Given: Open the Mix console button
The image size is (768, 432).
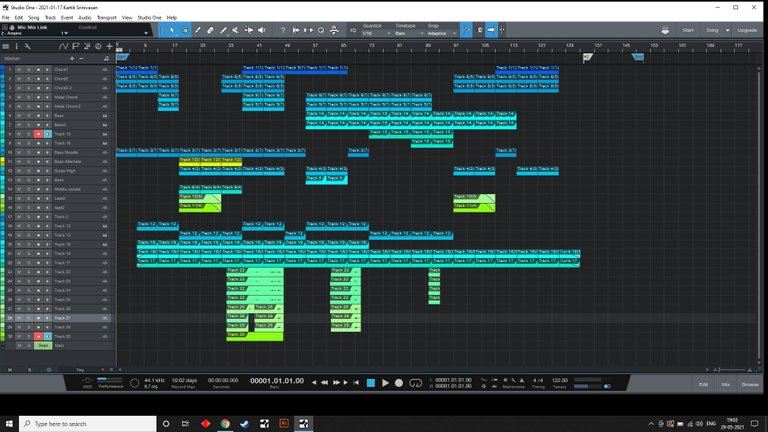Looking at the screenshot, I should pos(726,384).
